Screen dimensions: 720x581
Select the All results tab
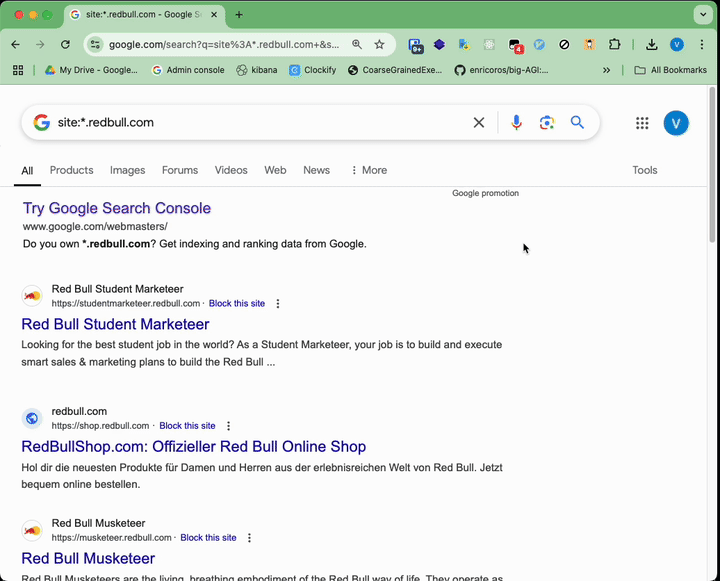[x=27, y=171]
